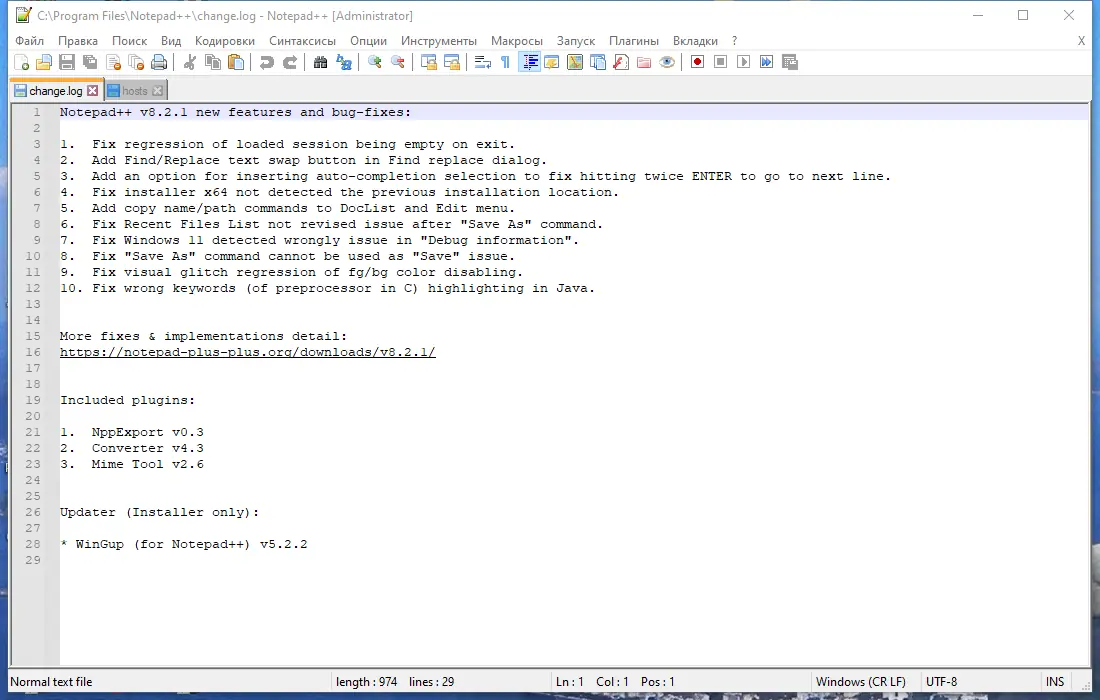
Task: Open the Файл menu
Action: pyautogui.click(x=29, y=41)
